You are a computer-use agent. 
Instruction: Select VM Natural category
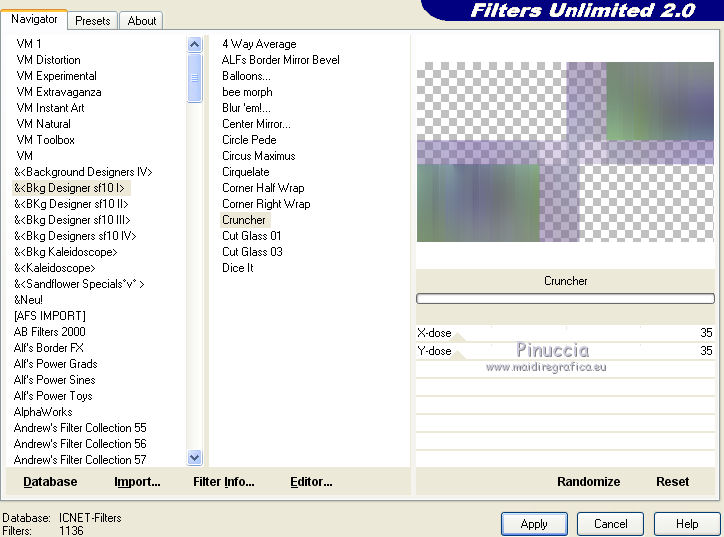(43, 124)
